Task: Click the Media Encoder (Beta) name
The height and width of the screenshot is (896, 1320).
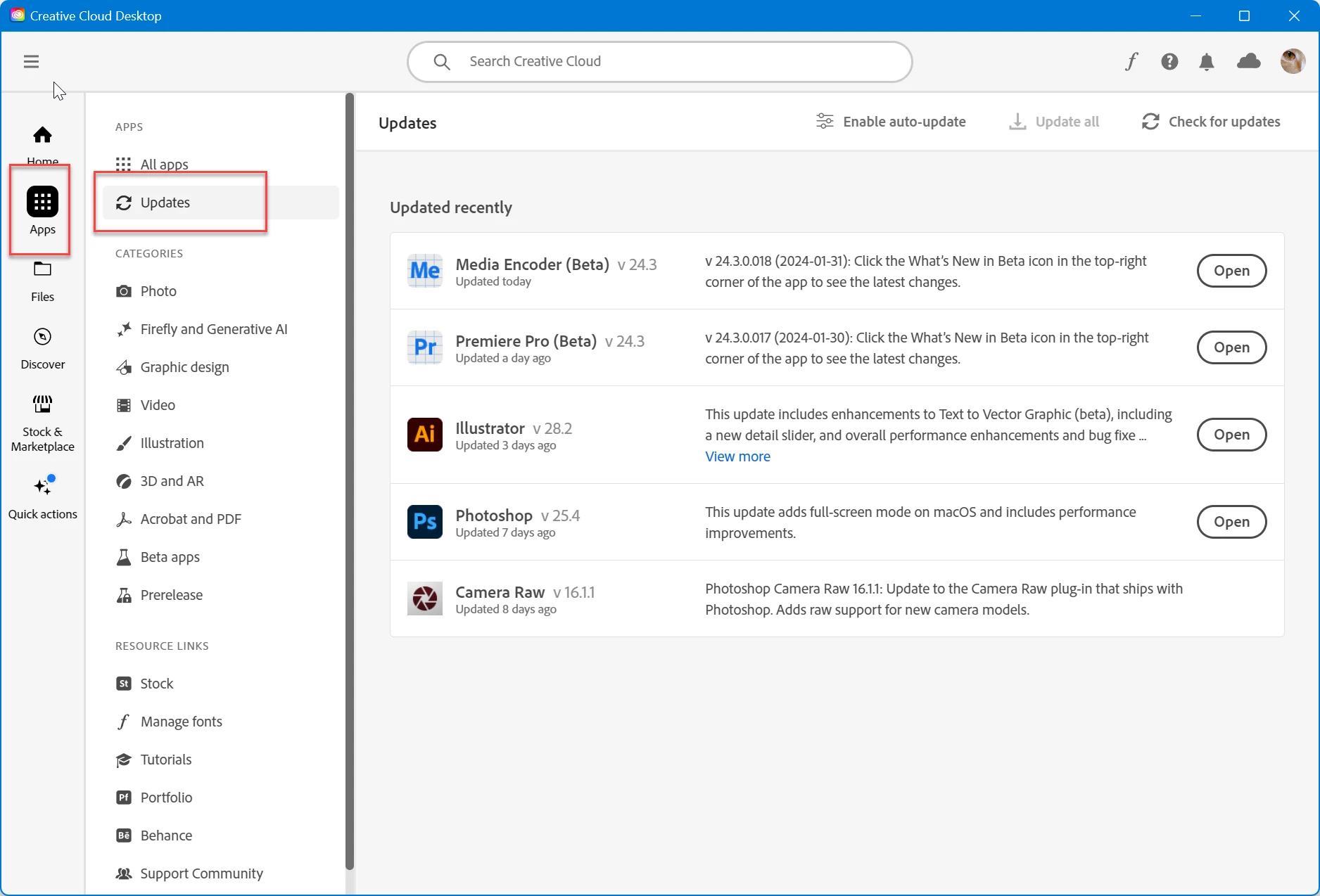Action: pyautogui.click(x=533, y=264)
